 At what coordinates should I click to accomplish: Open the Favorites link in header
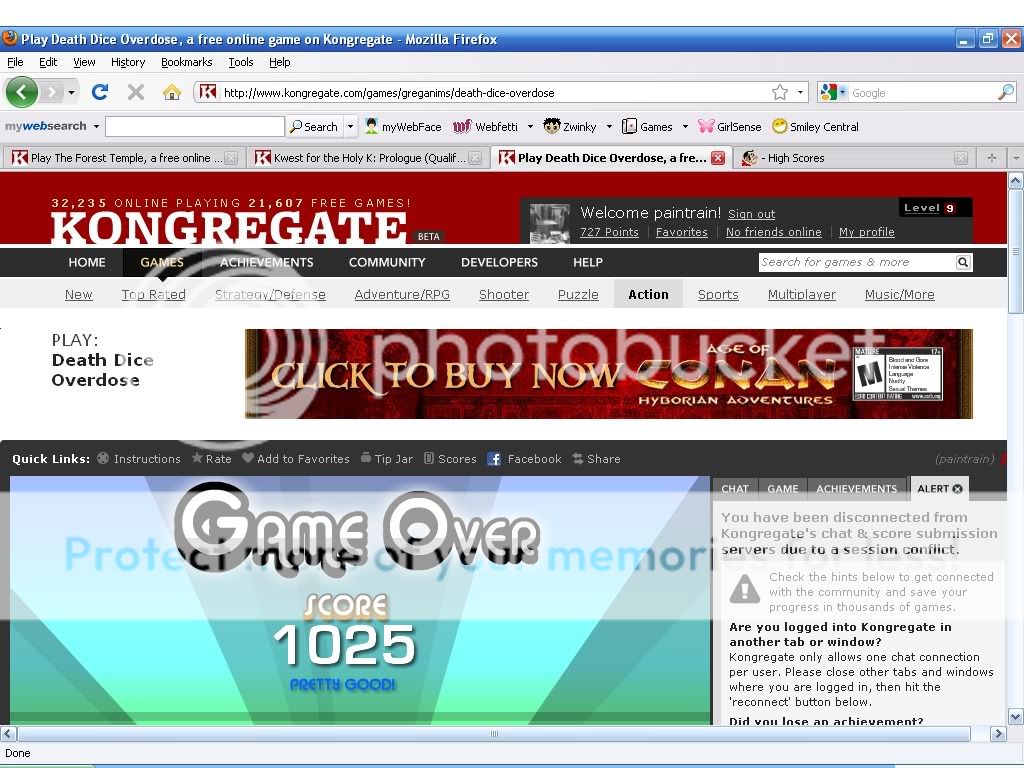coord(682,232)
